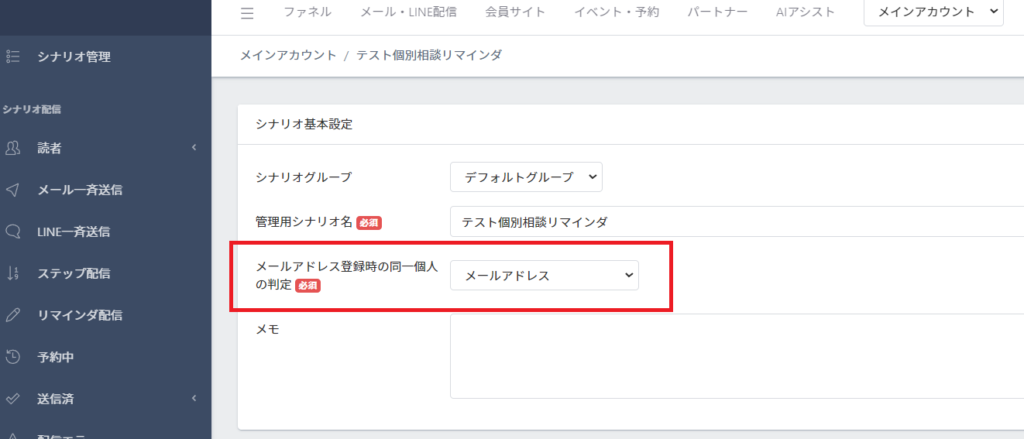Select the メール一斉送信 paper plane icon
This screenshot has height=439, width=1024.
pyautogui.click(x=13, y=190)
